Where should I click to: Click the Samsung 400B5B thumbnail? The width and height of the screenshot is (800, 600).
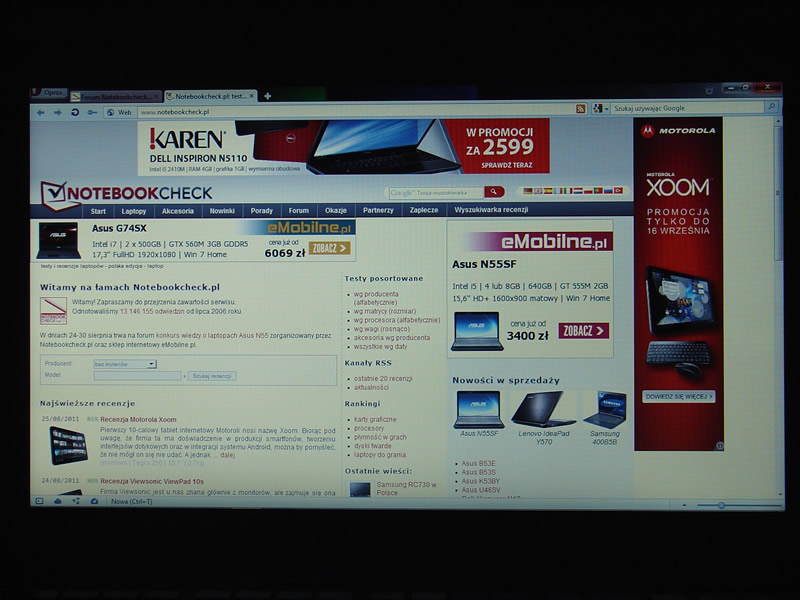pyautogui.click(x=605, y=409)
